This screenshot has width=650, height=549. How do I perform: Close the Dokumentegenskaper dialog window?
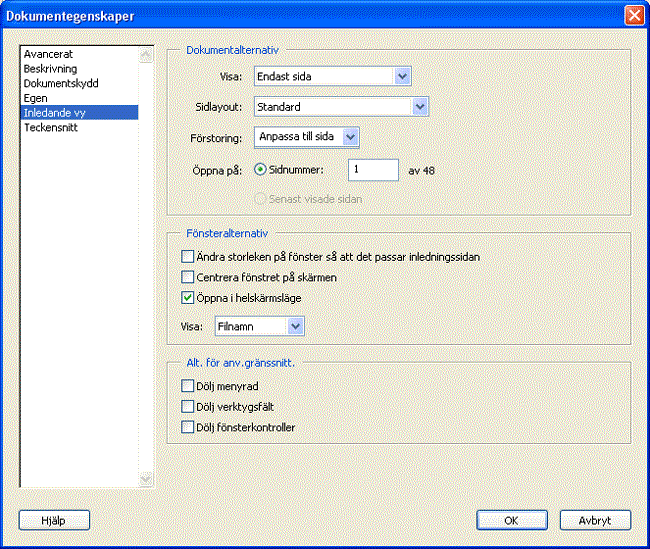[633, 16]
